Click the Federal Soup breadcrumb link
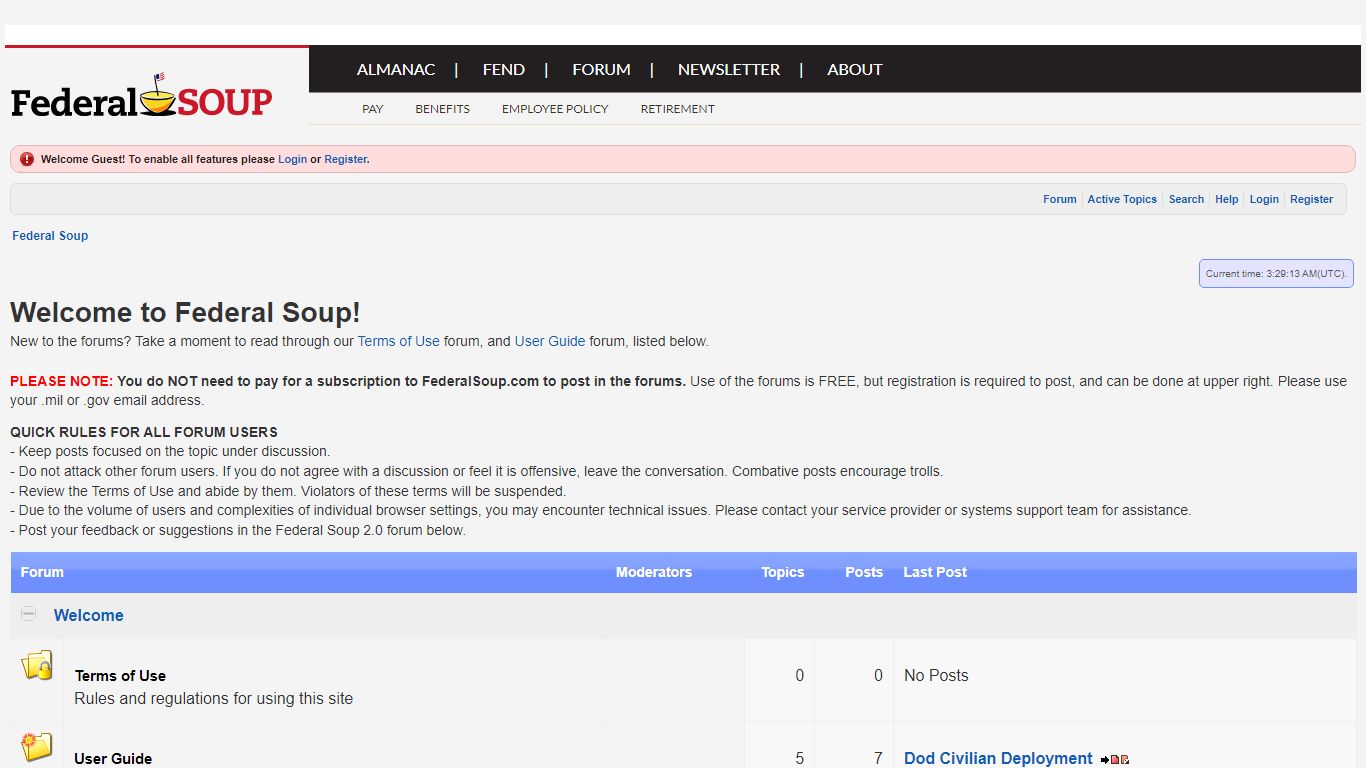This screenshot has height=768, width=1366. click(50, 236)
